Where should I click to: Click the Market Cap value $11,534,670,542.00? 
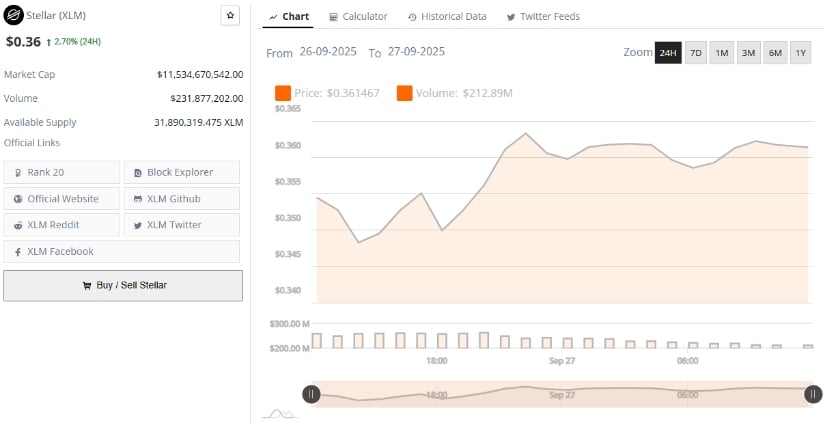[x=200, y=75]
